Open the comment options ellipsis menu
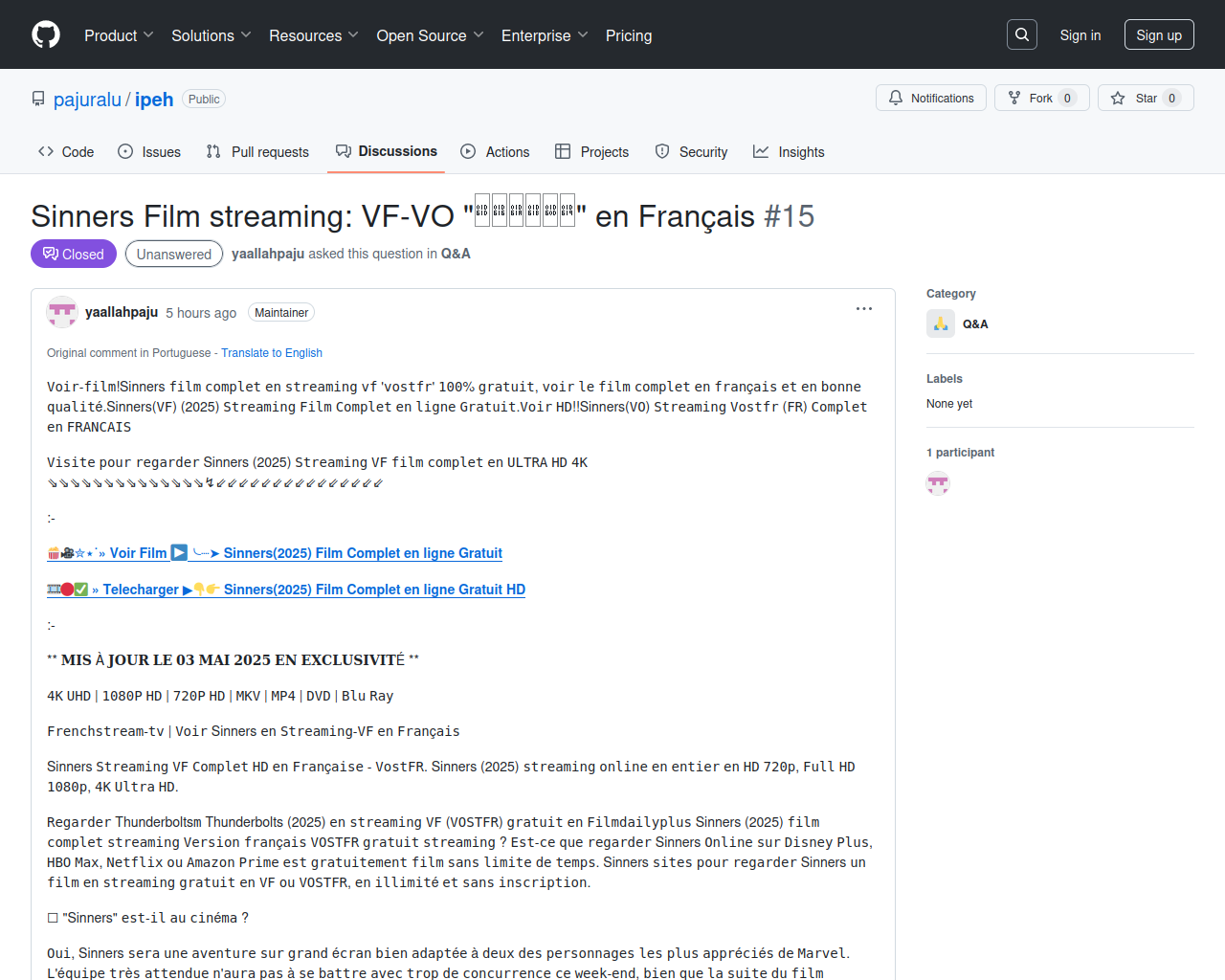The height and width of the screenshot is (980, 1225). (x=864, y=309)
